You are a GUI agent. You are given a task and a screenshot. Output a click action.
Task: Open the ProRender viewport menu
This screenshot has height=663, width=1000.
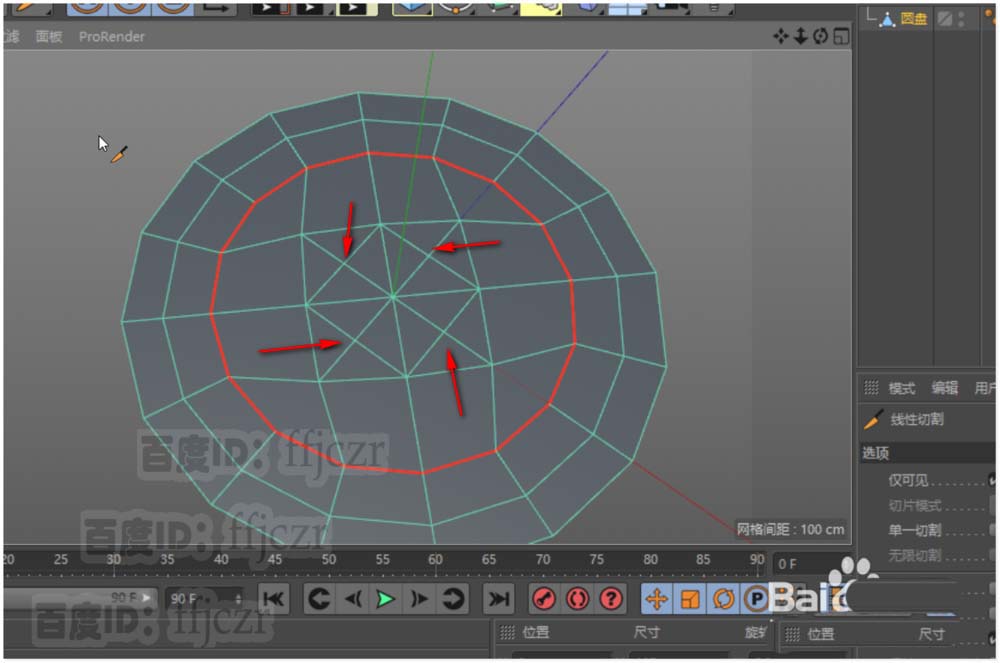click(x=112, y=36)
